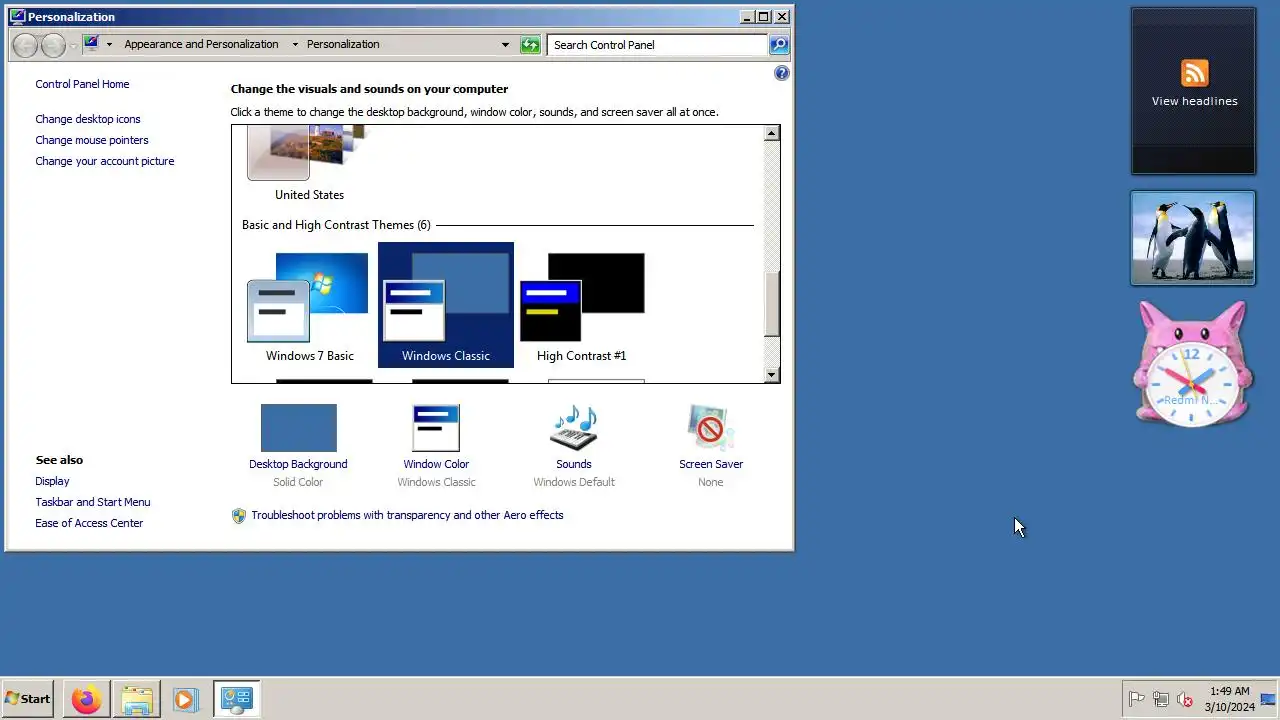Open Sounds settings icon
Image resolution: width=1280 pixels, height=720 pixels.
click(574, 428)
